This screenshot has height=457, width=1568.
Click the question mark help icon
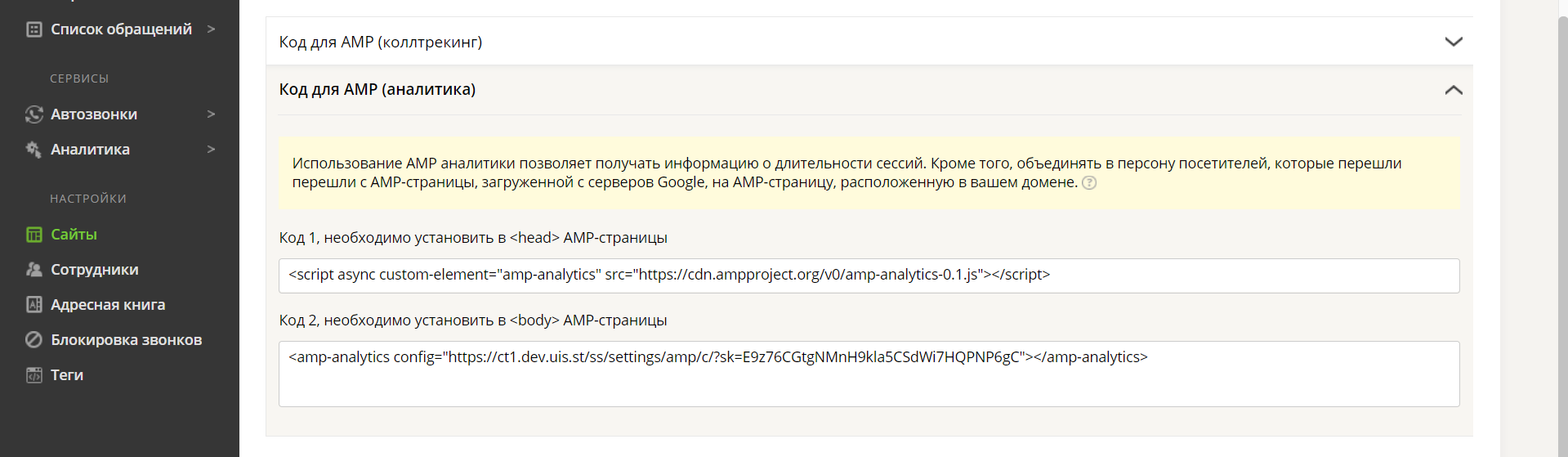point(1089,183)
